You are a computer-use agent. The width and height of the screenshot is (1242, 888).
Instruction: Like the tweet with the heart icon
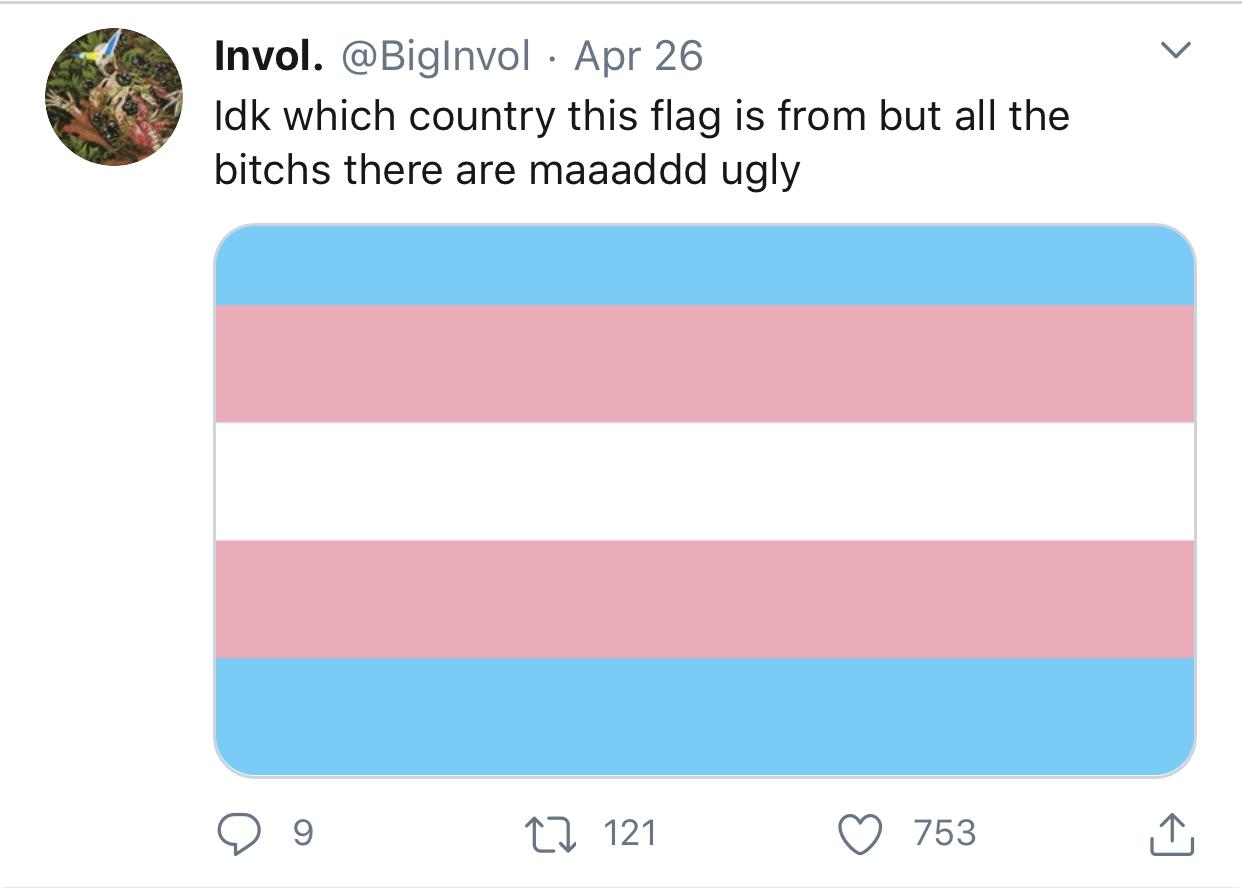point(860,834)
